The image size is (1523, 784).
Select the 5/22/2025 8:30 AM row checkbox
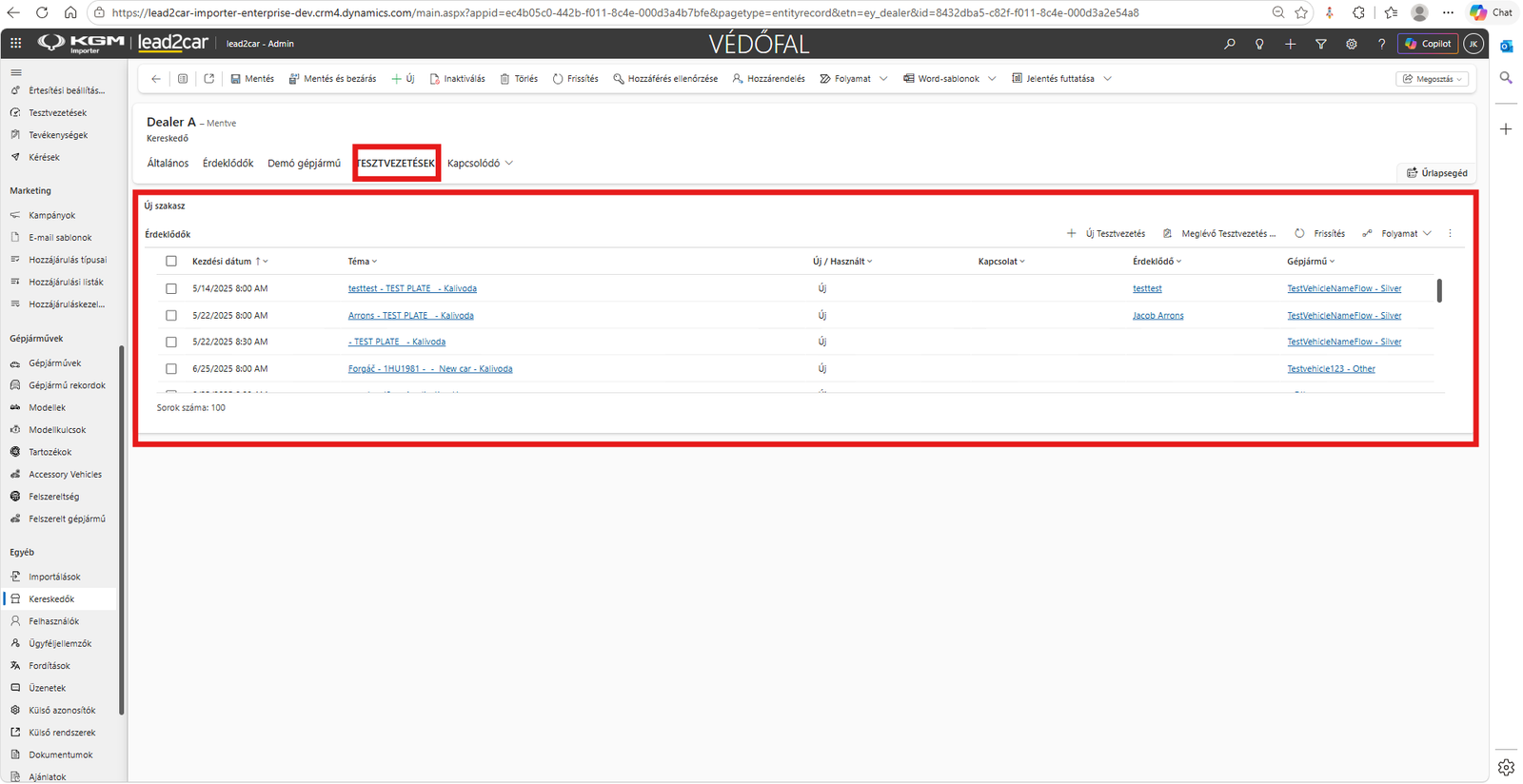(x=171, y=342)
